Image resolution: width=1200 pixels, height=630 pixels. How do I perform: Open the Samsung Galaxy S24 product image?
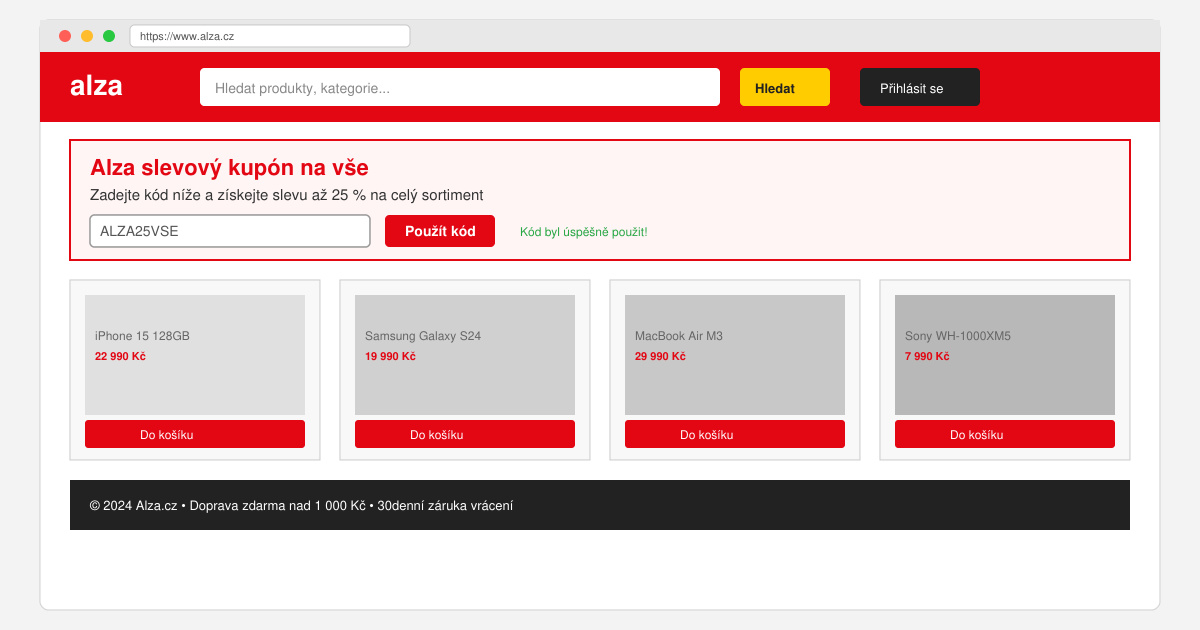[465, 355]
